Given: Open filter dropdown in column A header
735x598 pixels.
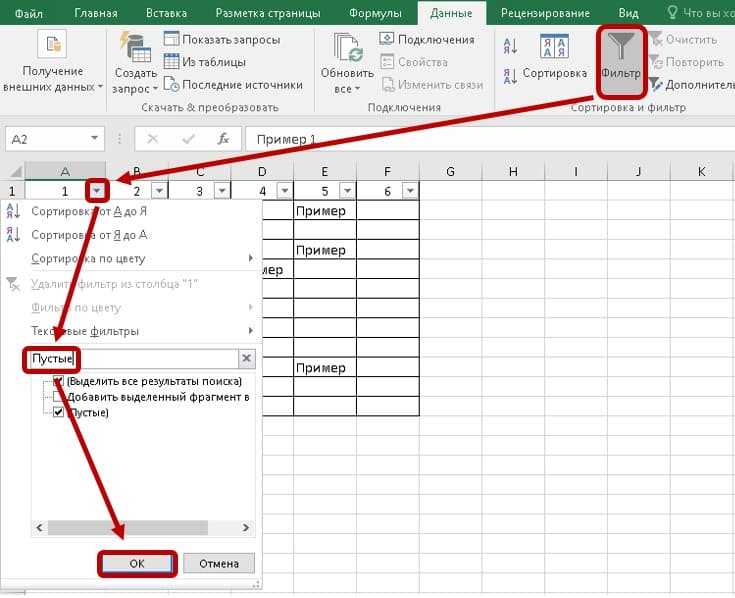Looking at the screenshot, I should pyautogui.click(x=96, y=190).
